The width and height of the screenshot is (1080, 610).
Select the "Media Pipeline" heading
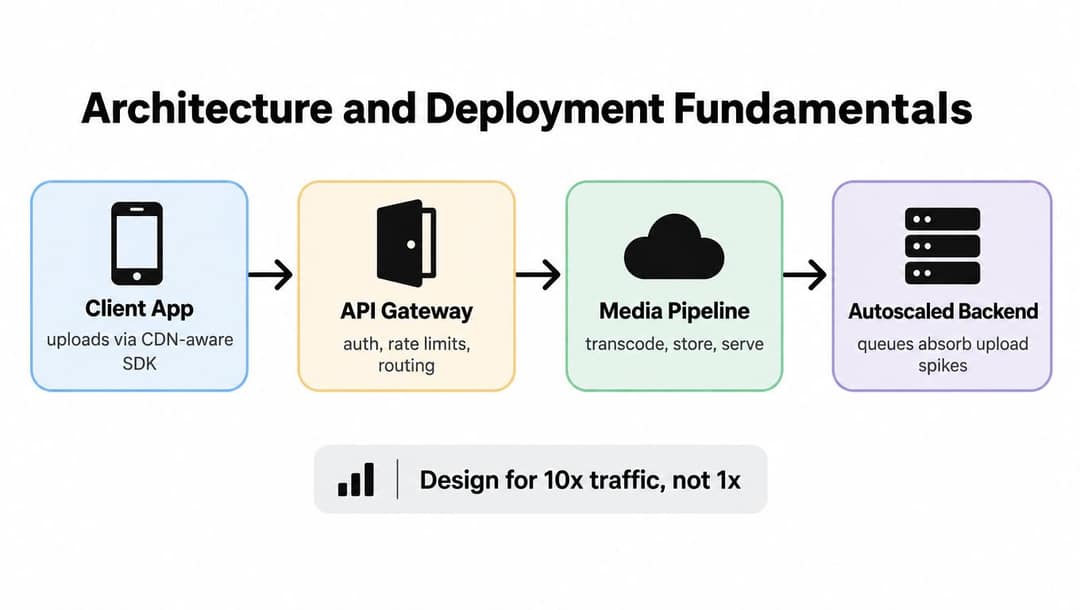pos(674,311)
